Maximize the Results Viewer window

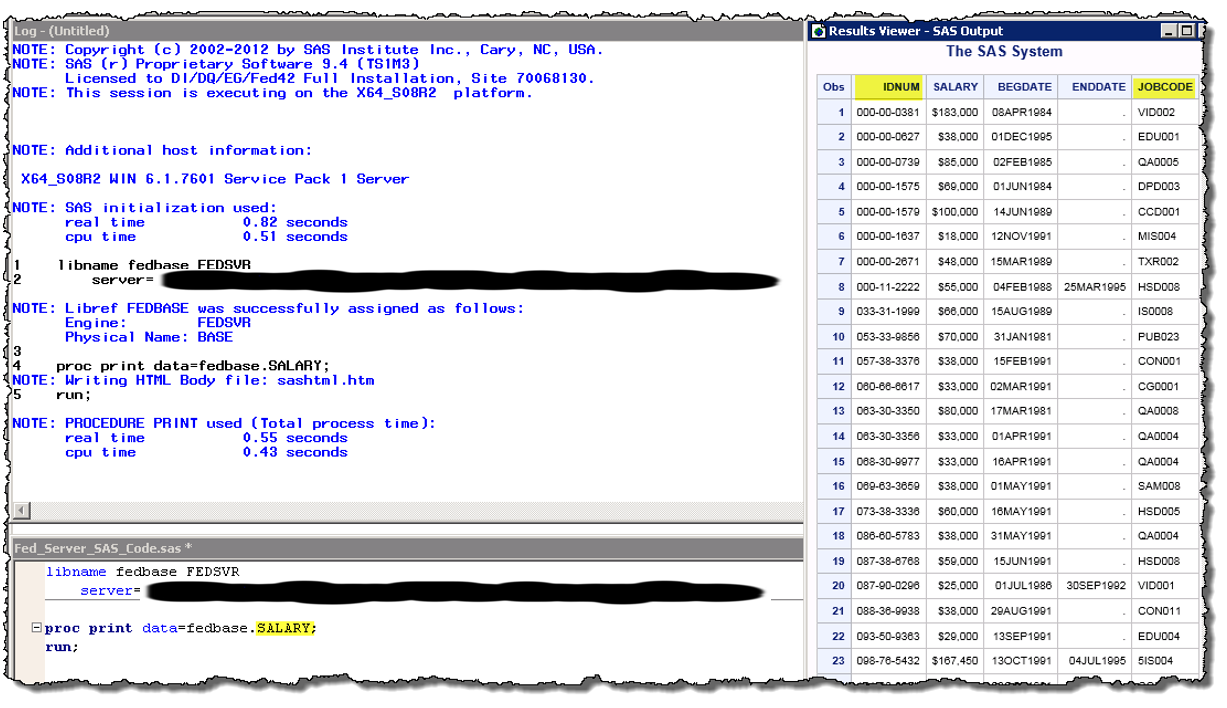[1186, 31]
